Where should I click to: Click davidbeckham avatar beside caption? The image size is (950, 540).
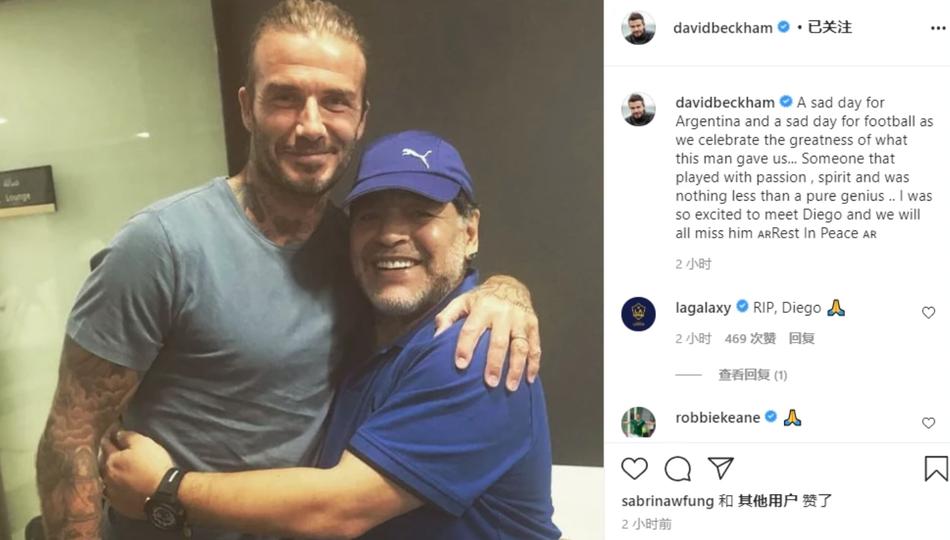638,109
